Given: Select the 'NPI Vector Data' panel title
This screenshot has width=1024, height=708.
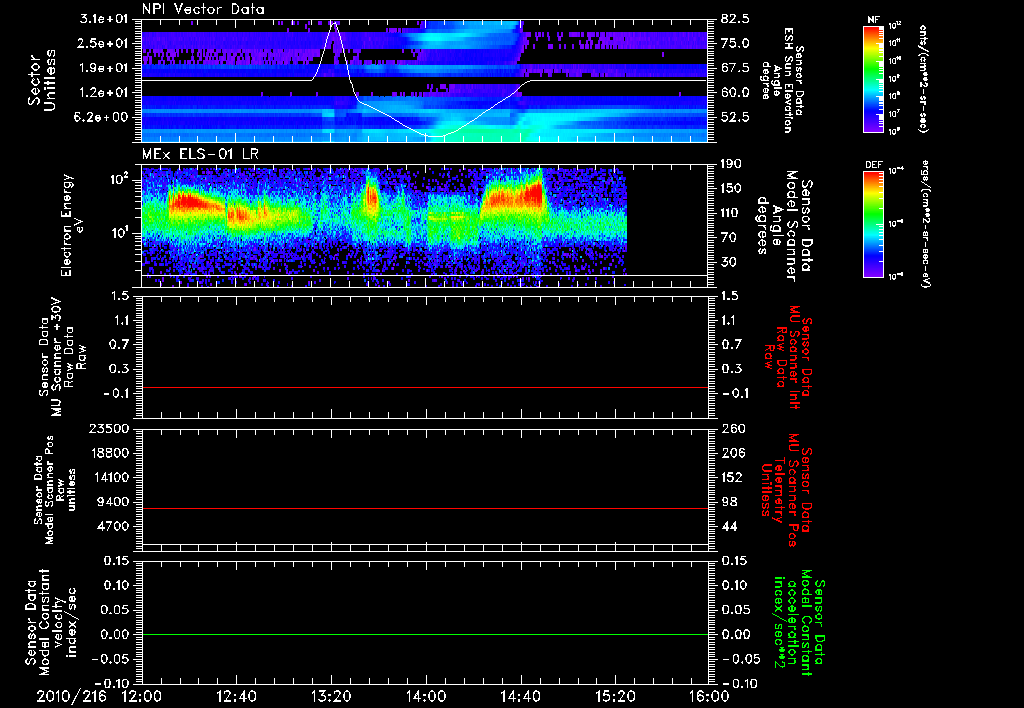Looking at the screenshot, I should click(x=203, y=9).
